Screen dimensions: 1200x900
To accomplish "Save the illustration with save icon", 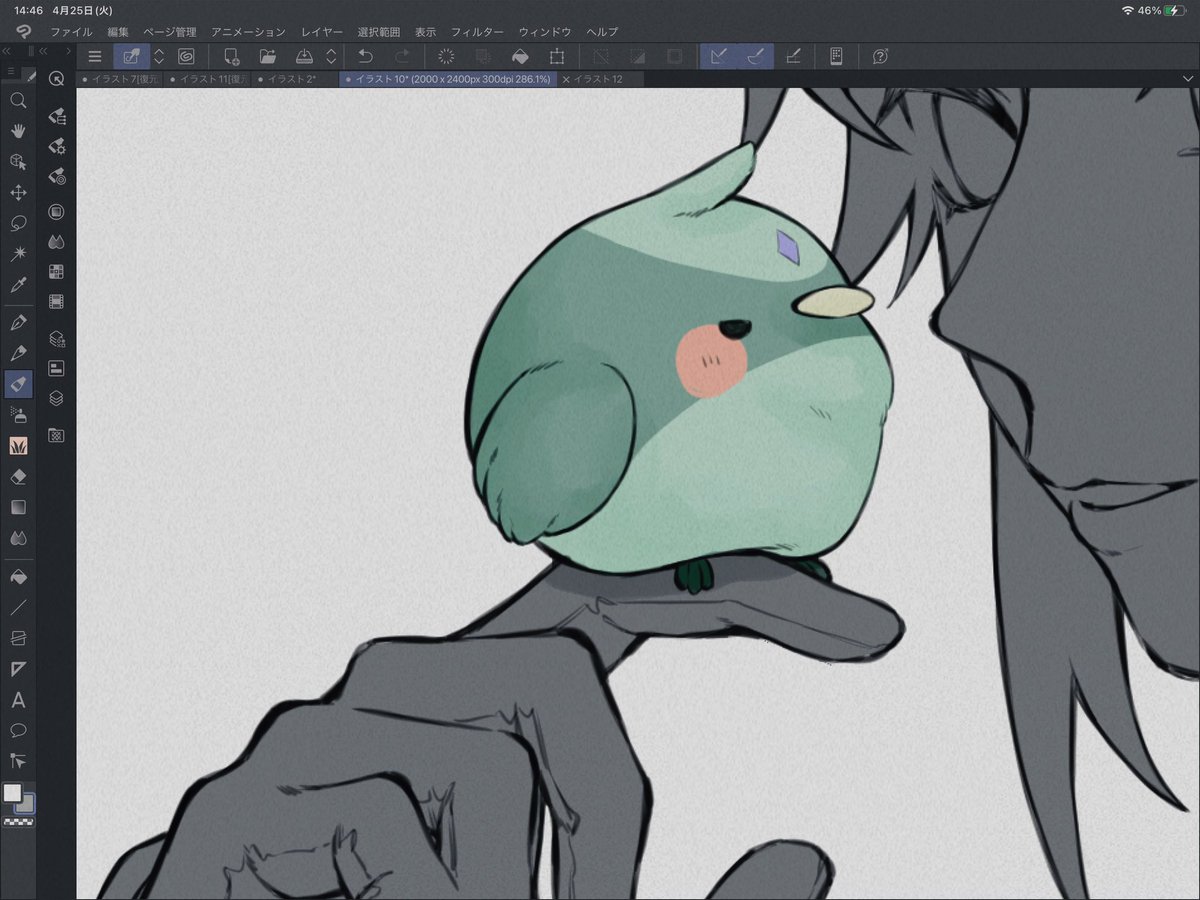I will coord(306,57).
